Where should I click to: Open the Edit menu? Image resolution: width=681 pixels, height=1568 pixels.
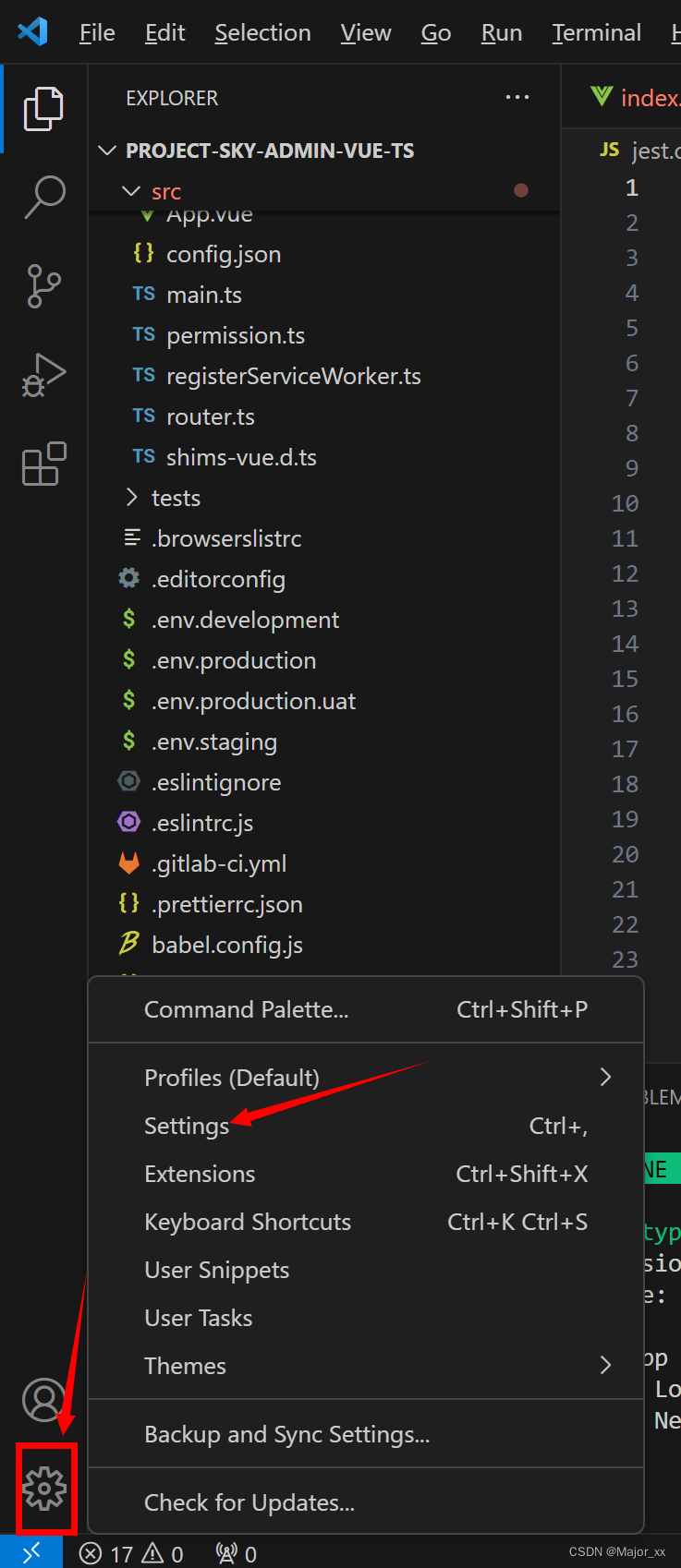pyautogui.click(x=164, y=33)
